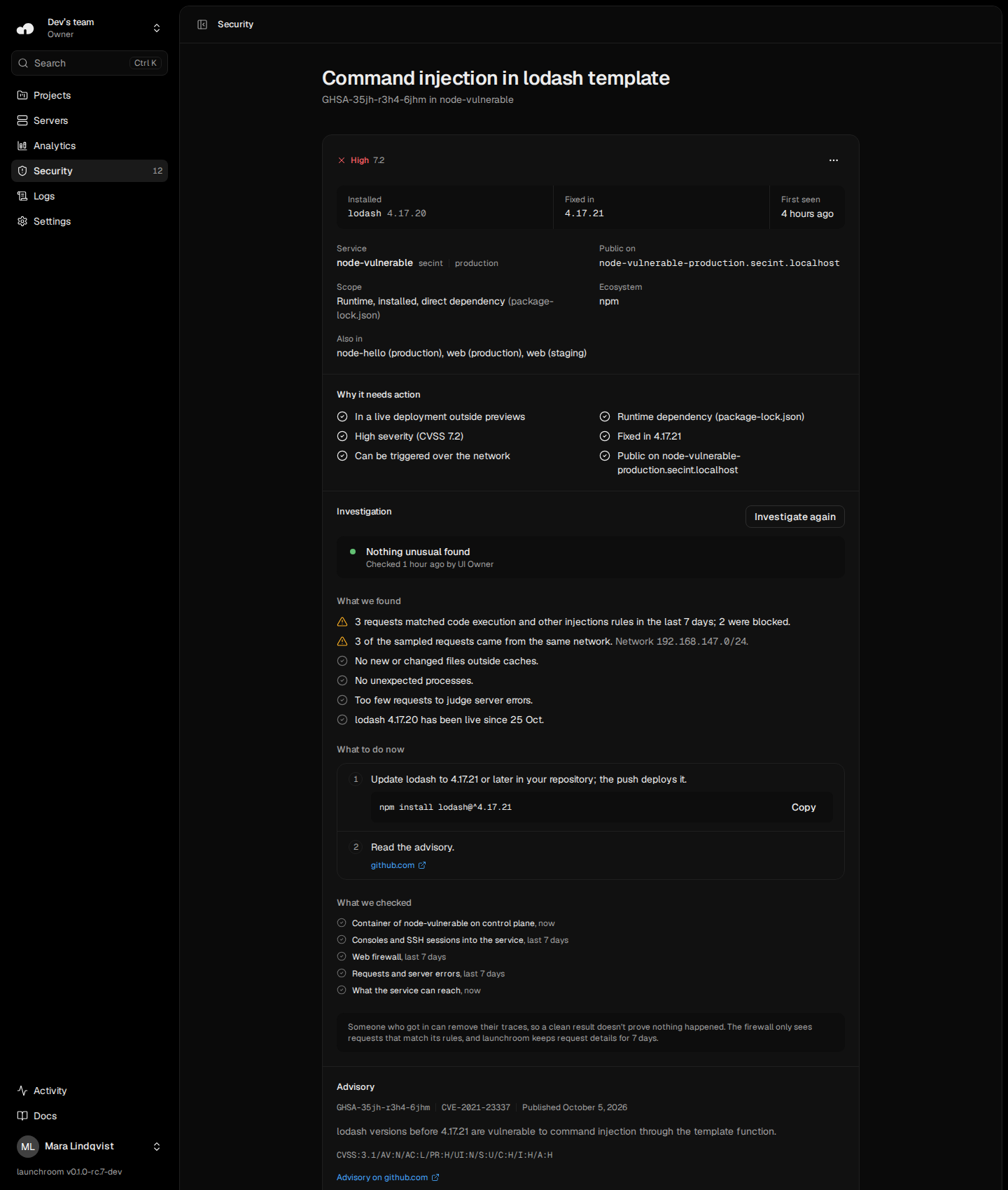The width and height of the screenshot is (1008, 1190).
Task: Click the node-vulnerable service name
Action: tap(374, 263)
